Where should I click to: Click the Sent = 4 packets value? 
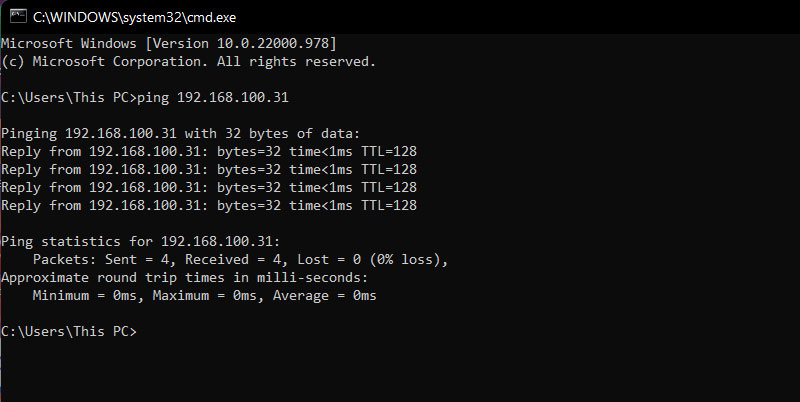(137, 259)
